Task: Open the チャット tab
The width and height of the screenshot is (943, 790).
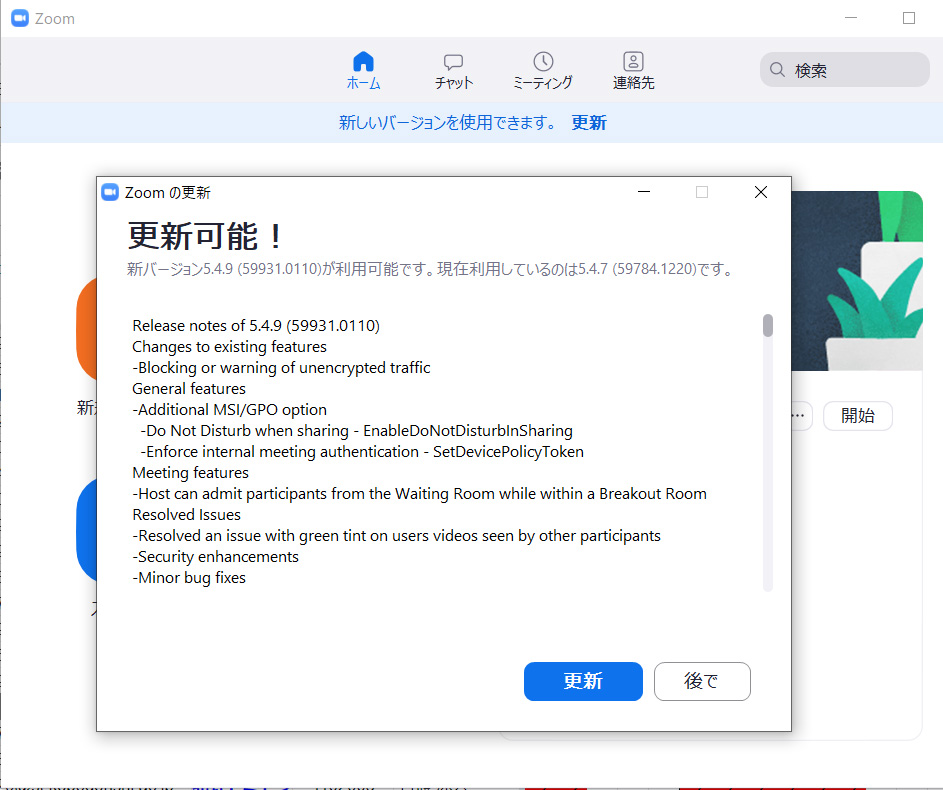Action: coord(453,71)
